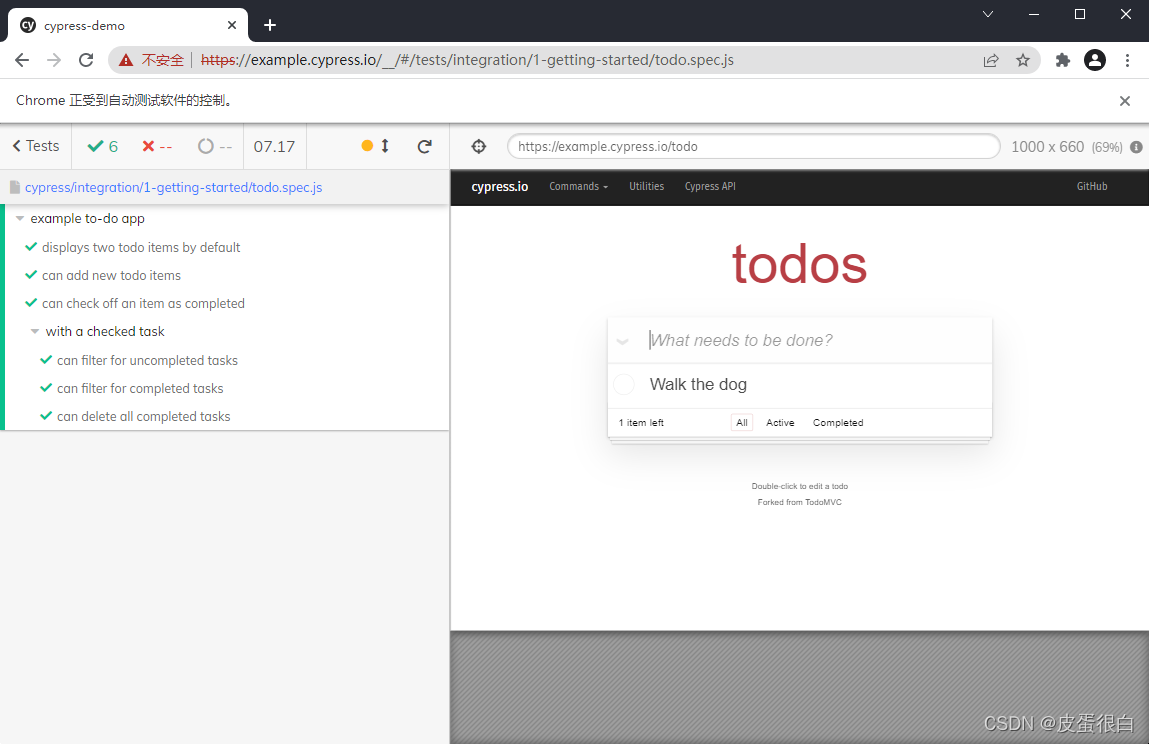Check off the Walk the dog todo
Viewport: 1149px width, 744px height.
pos(624,384)
